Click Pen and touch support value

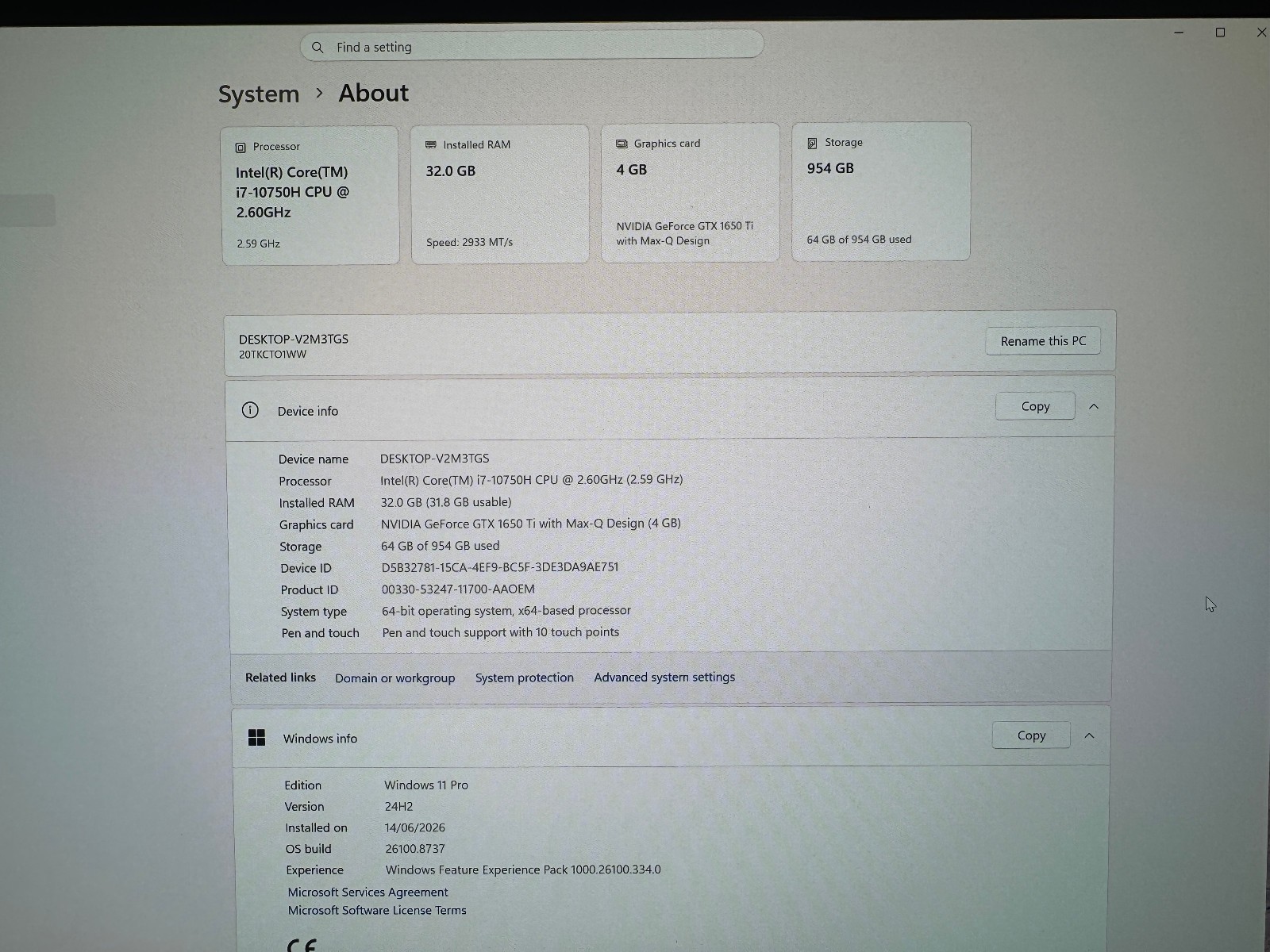pyautogui.click(x=501, y=632)
